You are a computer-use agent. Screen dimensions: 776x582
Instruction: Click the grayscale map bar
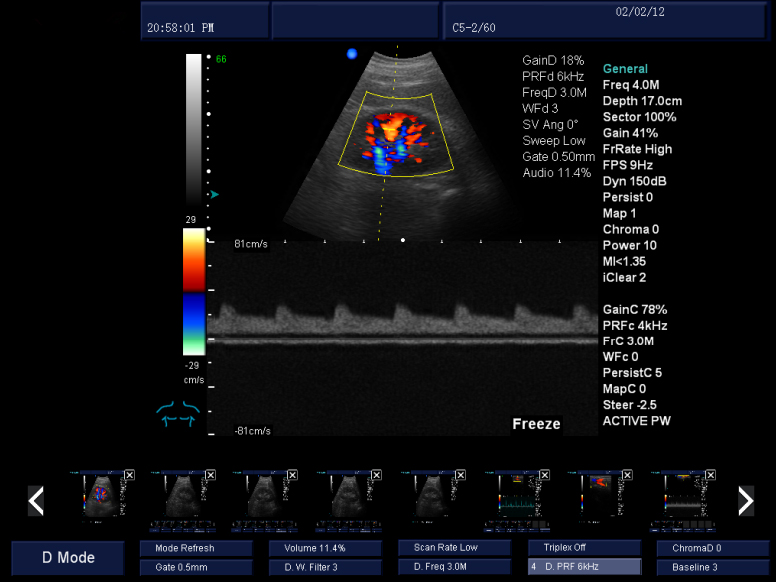194,130
